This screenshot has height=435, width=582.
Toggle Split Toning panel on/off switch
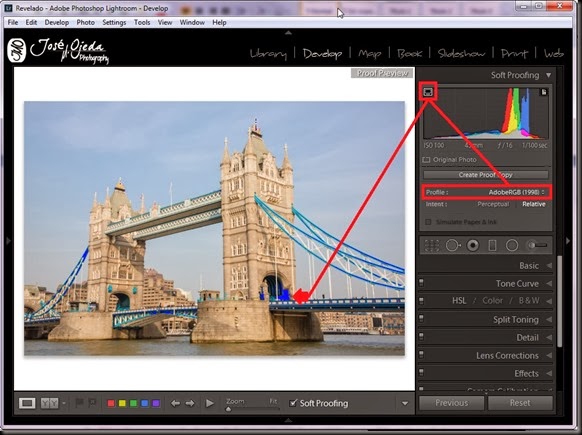pyautogui.click(x=421, y=318)
